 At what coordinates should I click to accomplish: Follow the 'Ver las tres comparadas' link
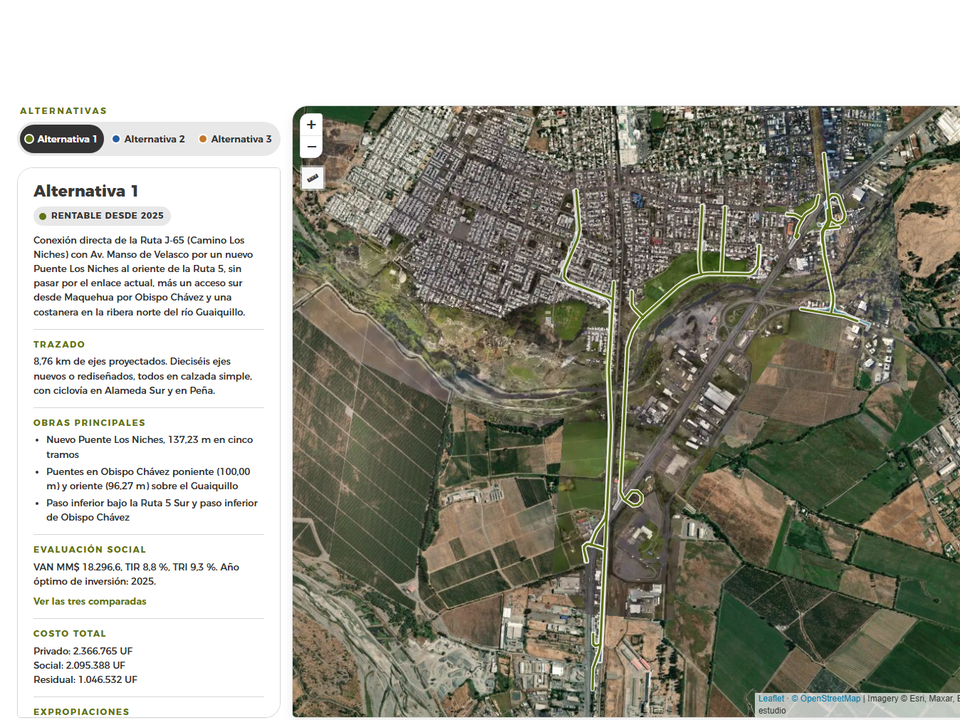[90, 601]
